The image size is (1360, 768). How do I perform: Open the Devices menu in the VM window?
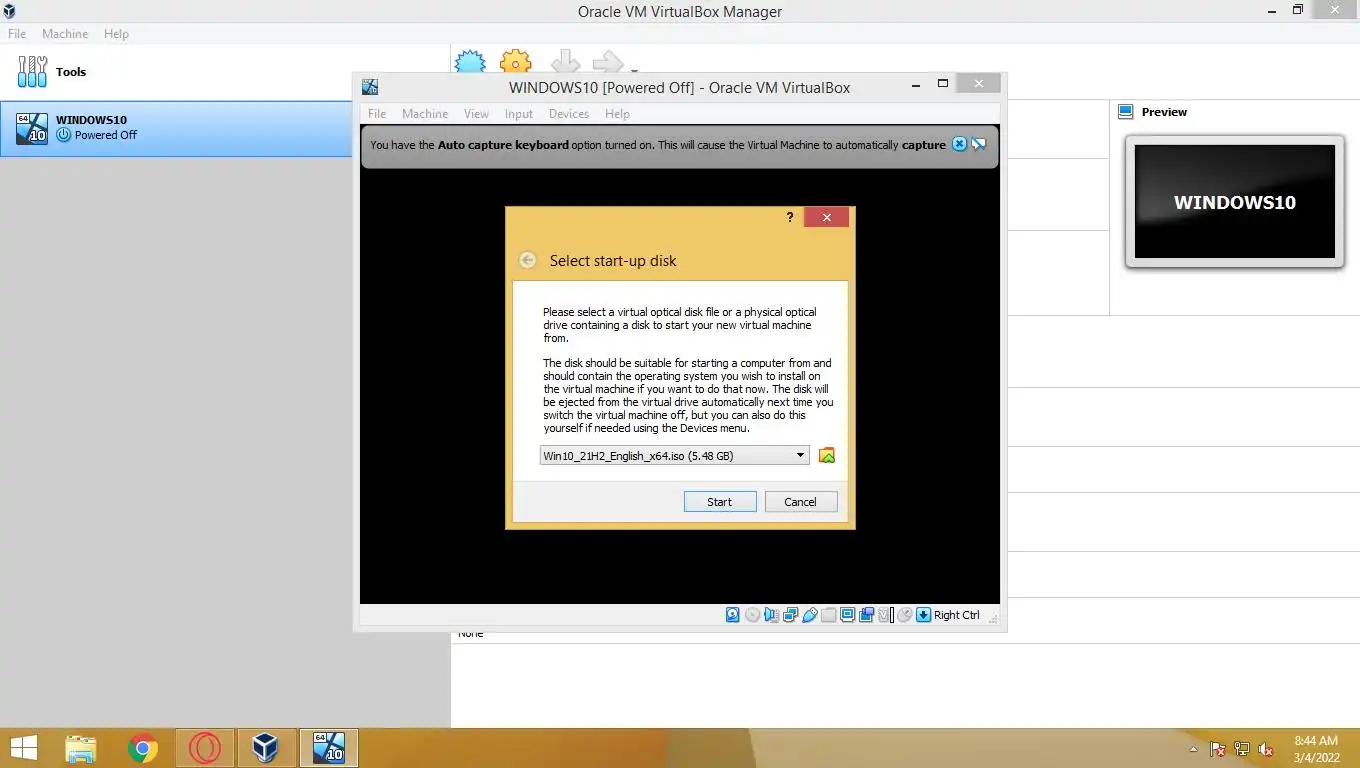[569, 114]
